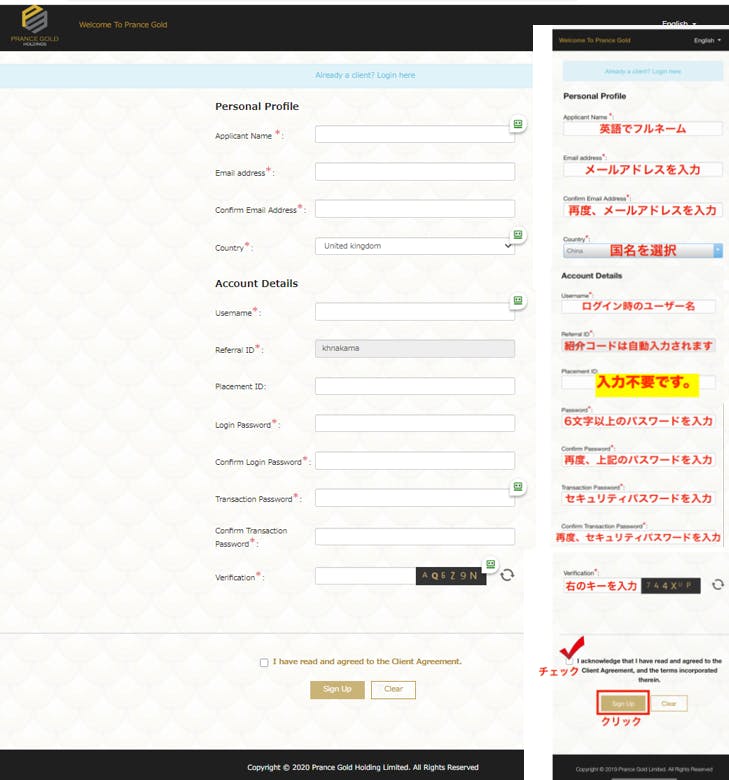Click green autofill icon beside Country dropdown
729x780 pixels.
pyautogui.click(x=518, y=234)
